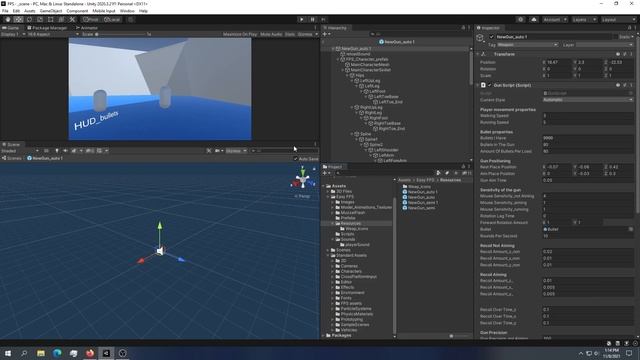Toggle the Gun Script enabled checkbox

[x=489, y=85]
